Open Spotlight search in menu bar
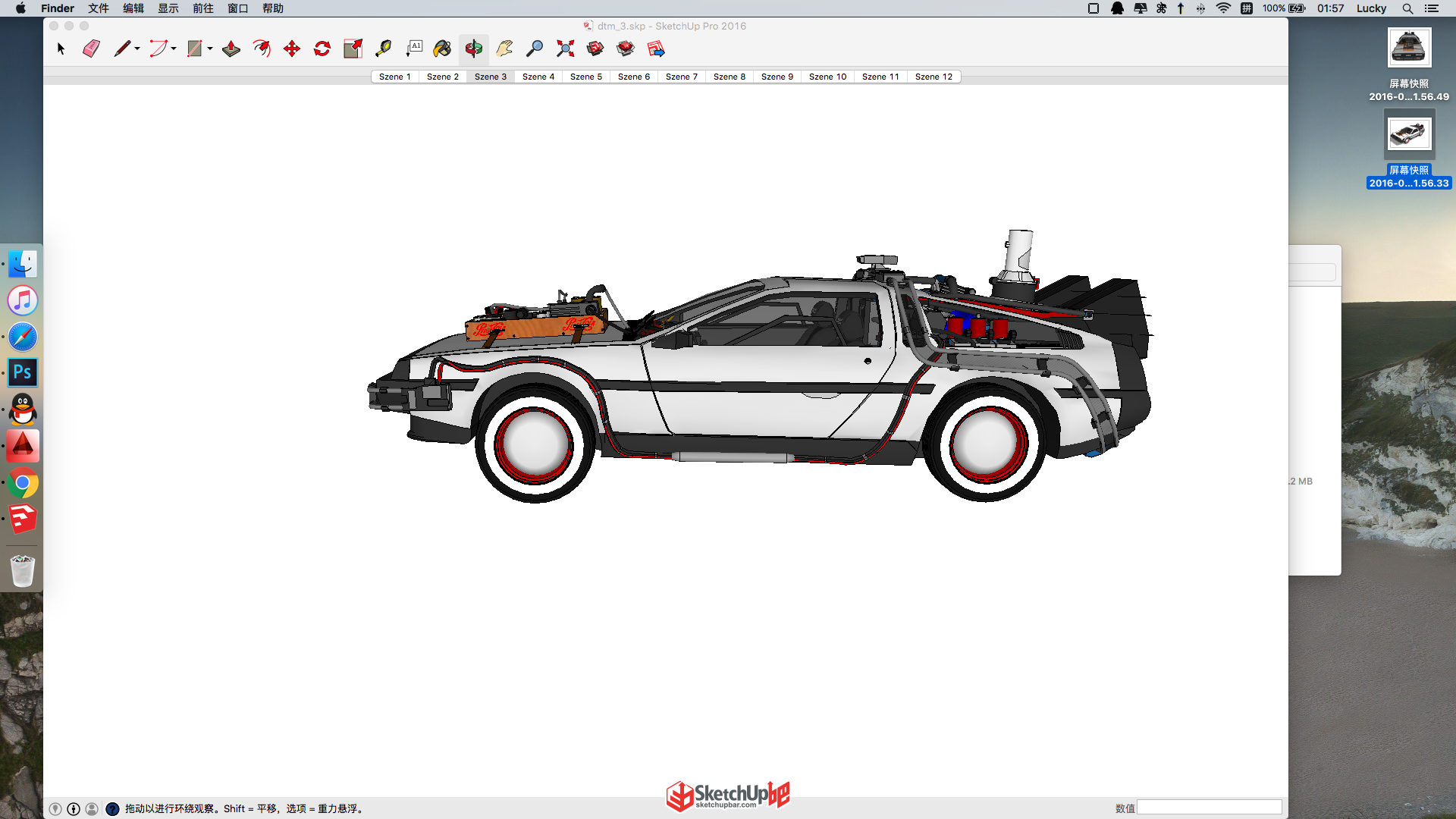Image resolution: width=1456 pixels, height=819 pixels. 1407,8
